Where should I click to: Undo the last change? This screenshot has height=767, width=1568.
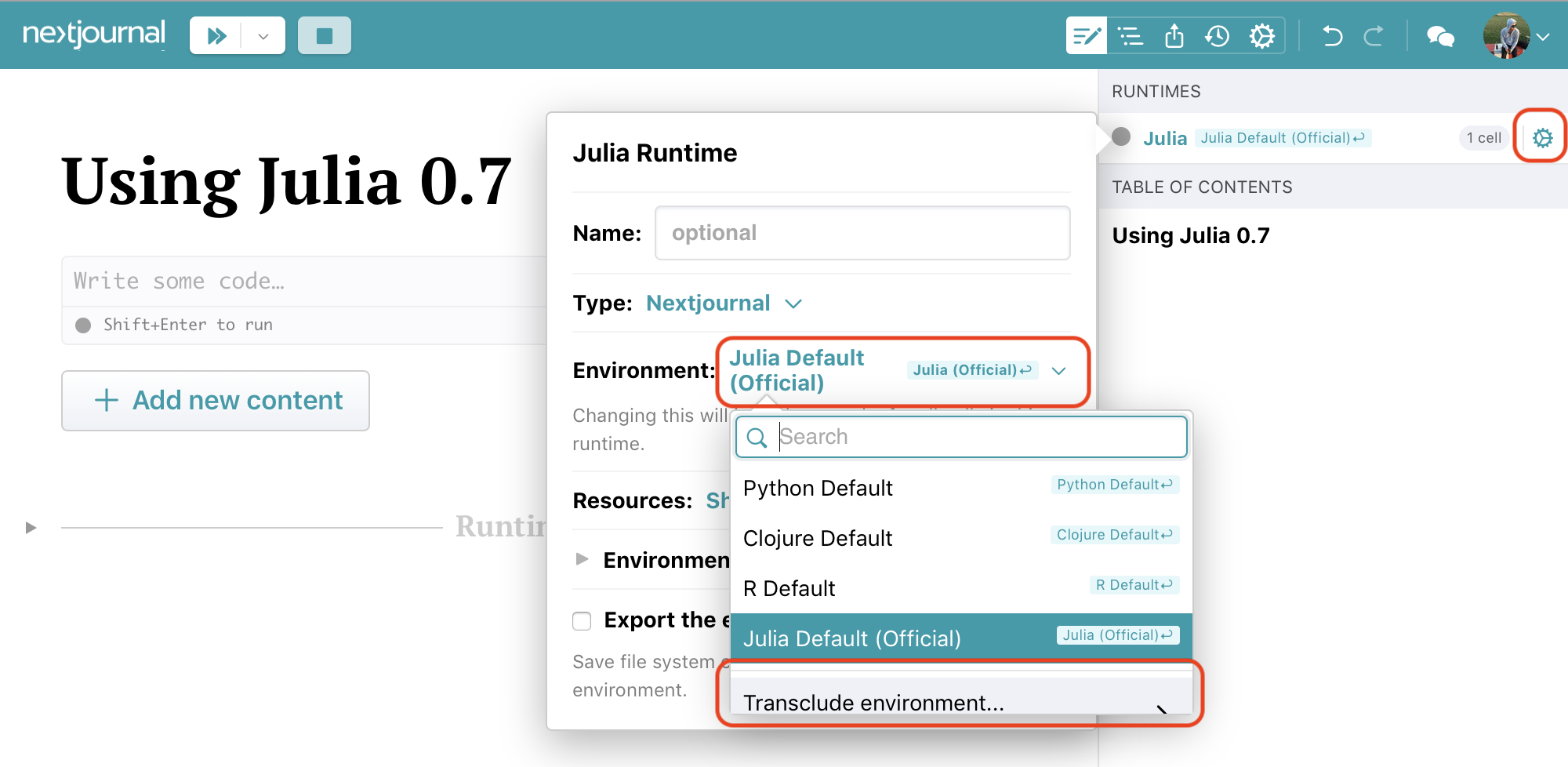1332,36
